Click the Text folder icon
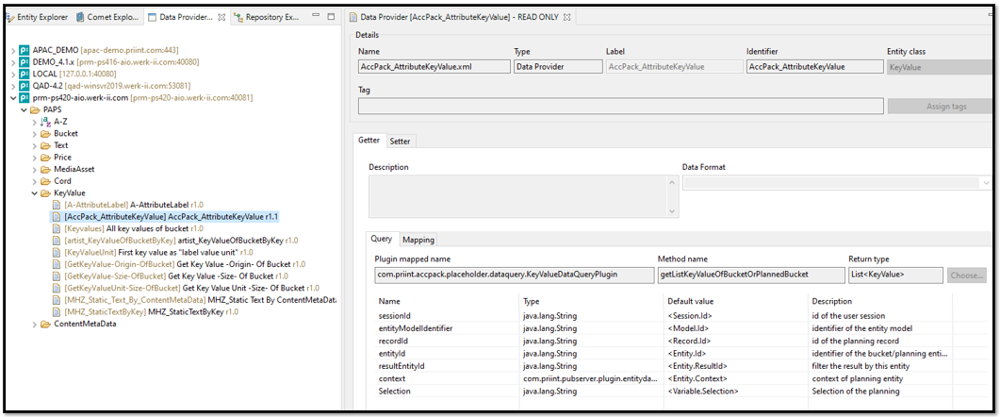 point(46,145)
